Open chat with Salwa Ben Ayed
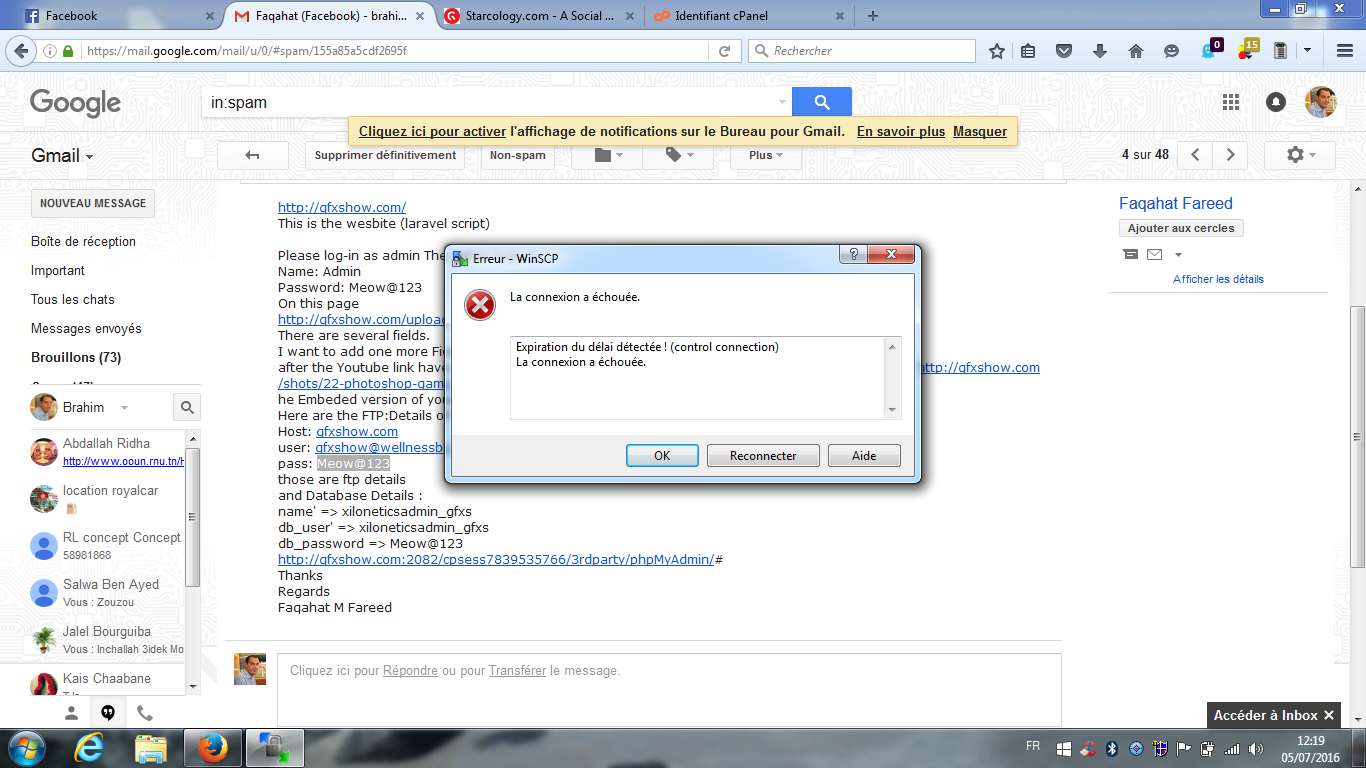 (107, 592)
